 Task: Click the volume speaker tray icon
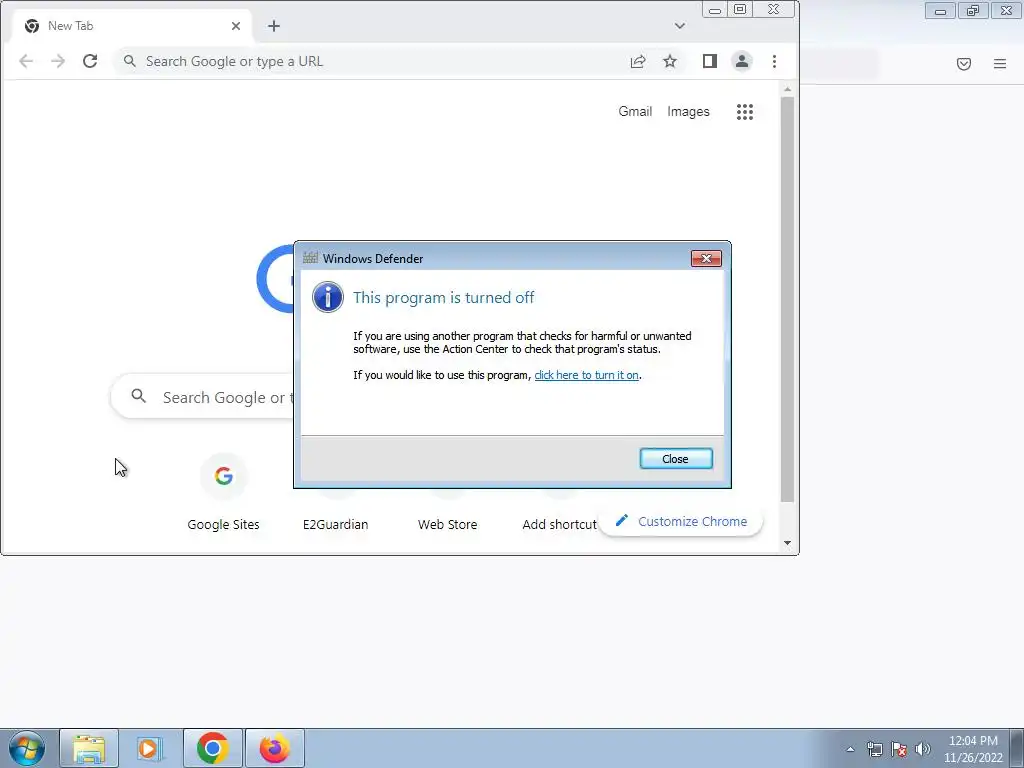(x=923, y=749)
